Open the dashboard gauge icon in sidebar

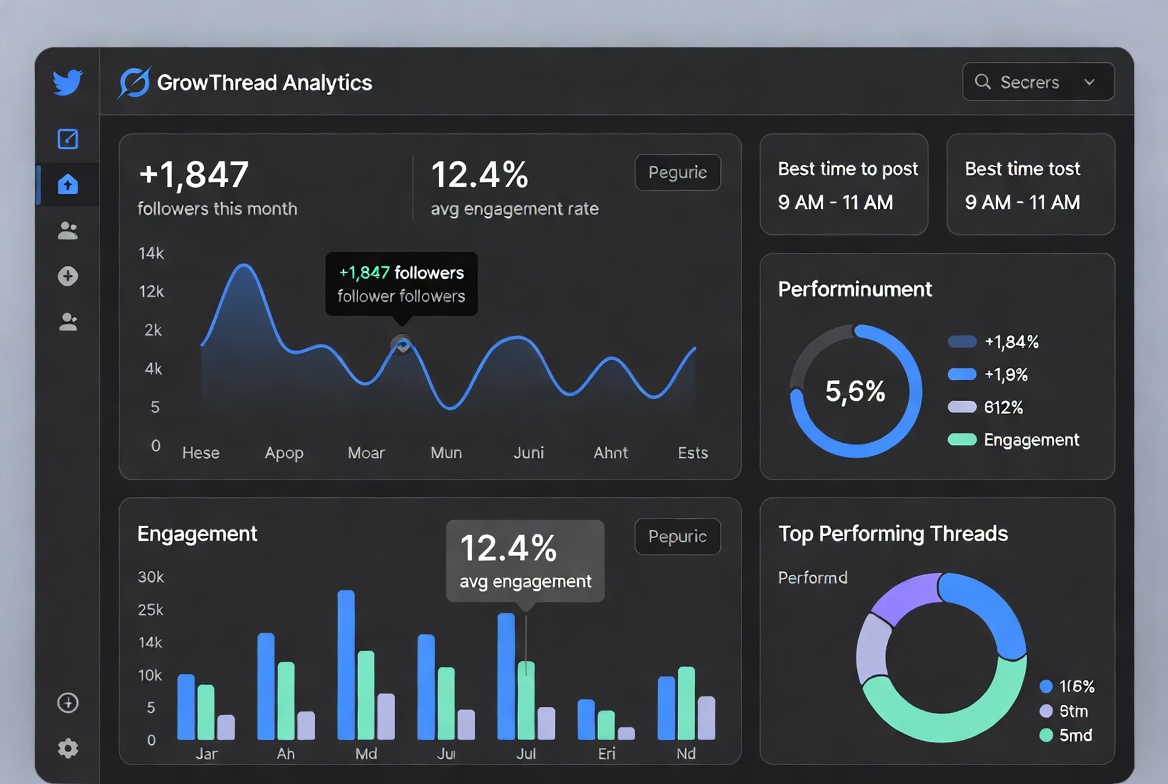(x=67, y=139)
